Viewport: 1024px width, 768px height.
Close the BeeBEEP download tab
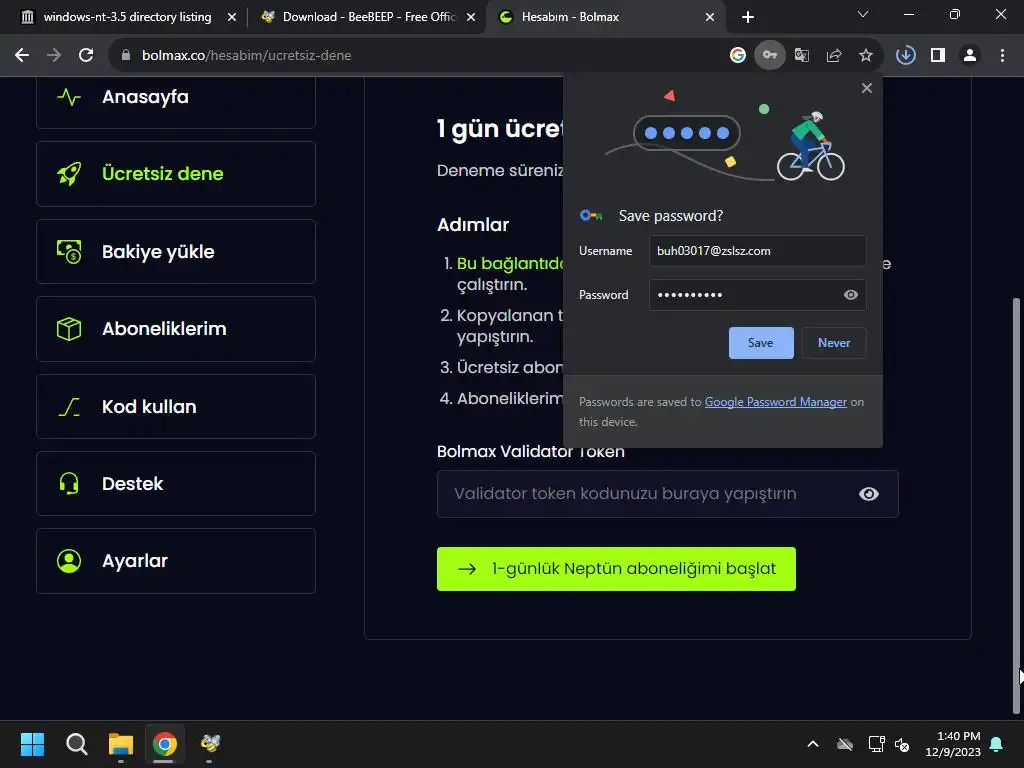471,17
